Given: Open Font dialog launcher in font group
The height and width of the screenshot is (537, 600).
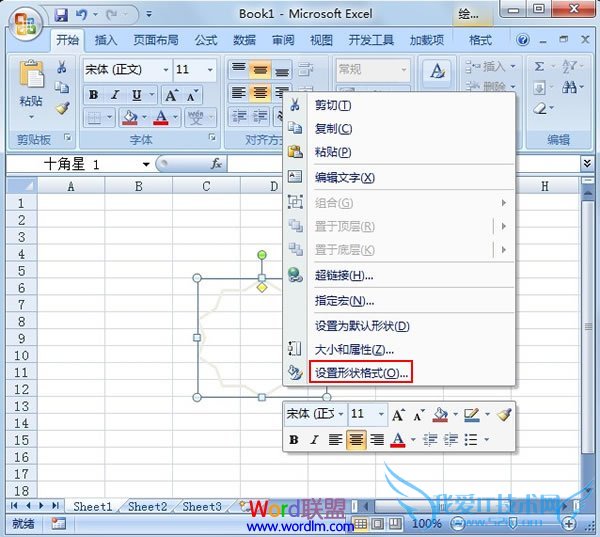Looking at the screenshot, I should click(212, 137).
